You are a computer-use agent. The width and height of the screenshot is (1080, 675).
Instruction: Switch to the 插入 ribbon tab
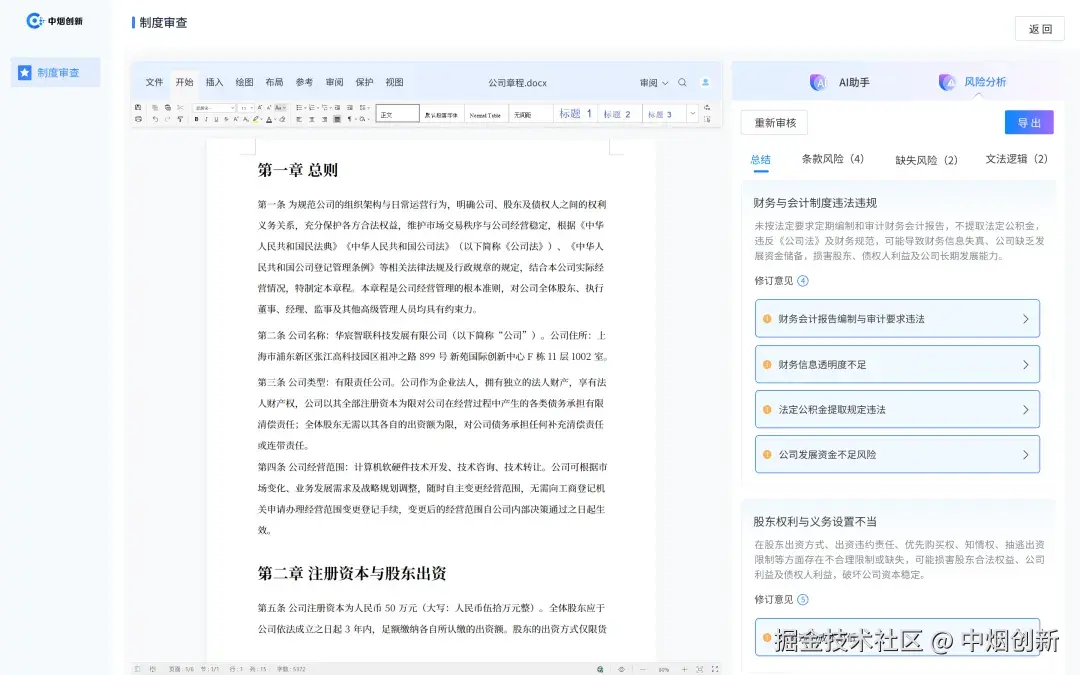click(214, 83)
